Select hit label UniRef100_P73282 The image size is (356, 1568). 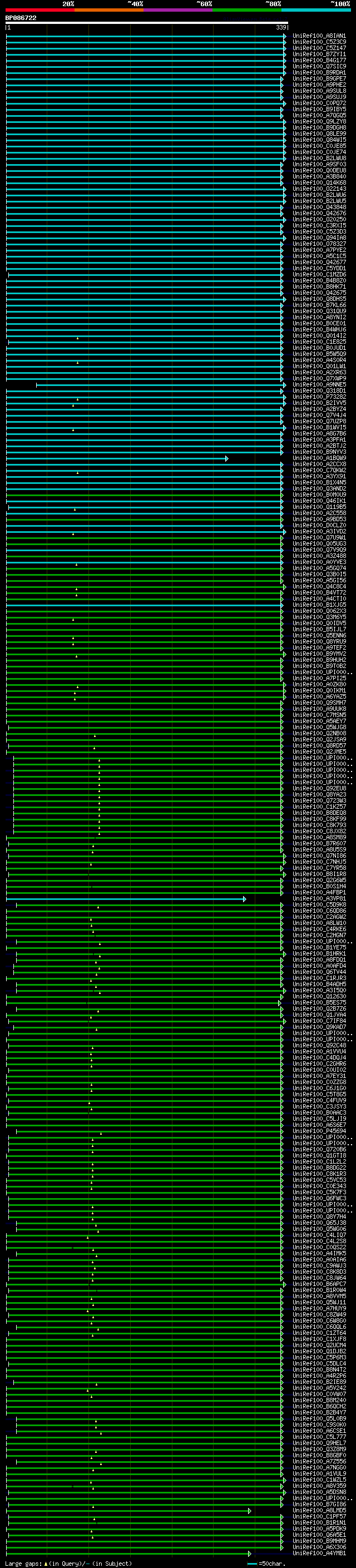click(x=319, y=397)
